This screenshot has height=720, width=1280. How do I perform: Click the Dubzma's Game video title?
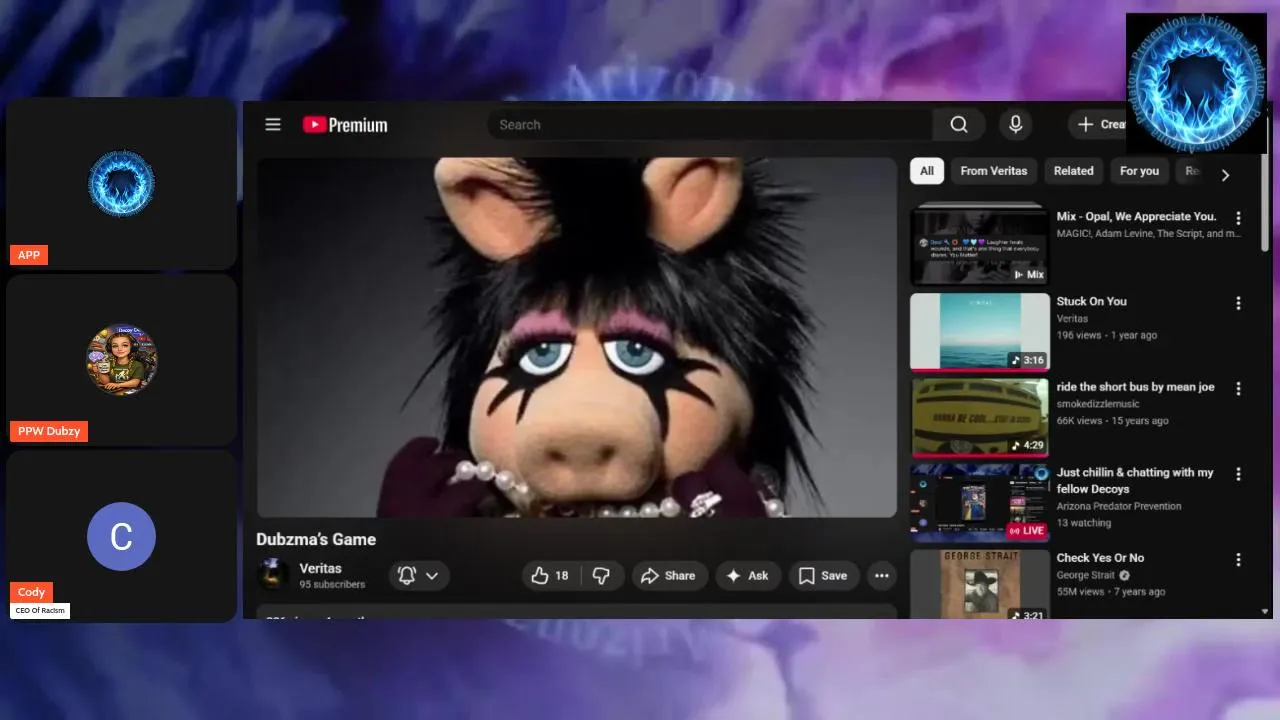(x=316, y=539)
